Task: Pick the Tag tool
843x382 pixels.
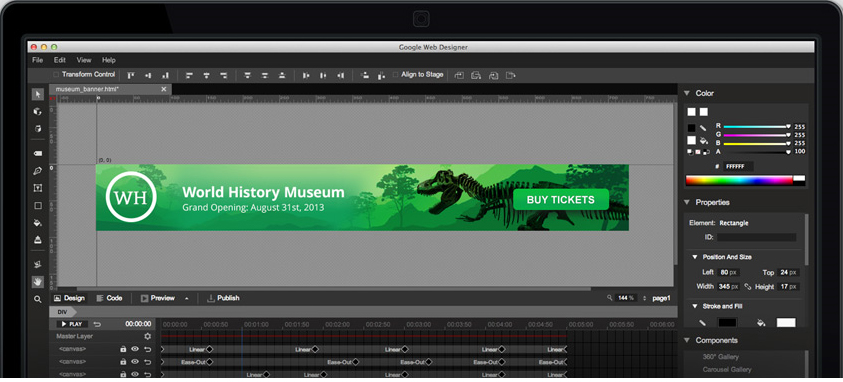Action: 38,154
